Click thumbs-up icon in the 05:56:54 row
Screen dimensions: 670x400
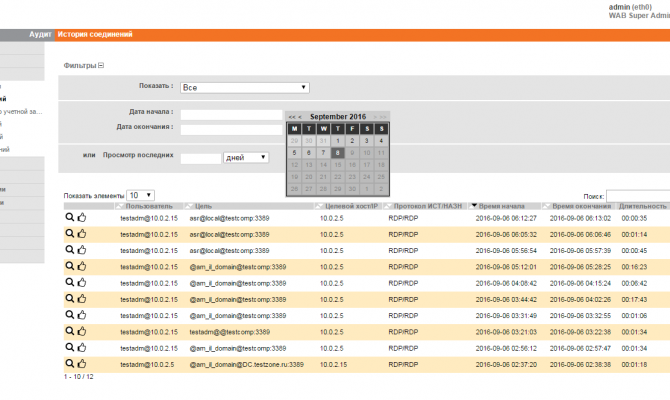coord(82,250)
